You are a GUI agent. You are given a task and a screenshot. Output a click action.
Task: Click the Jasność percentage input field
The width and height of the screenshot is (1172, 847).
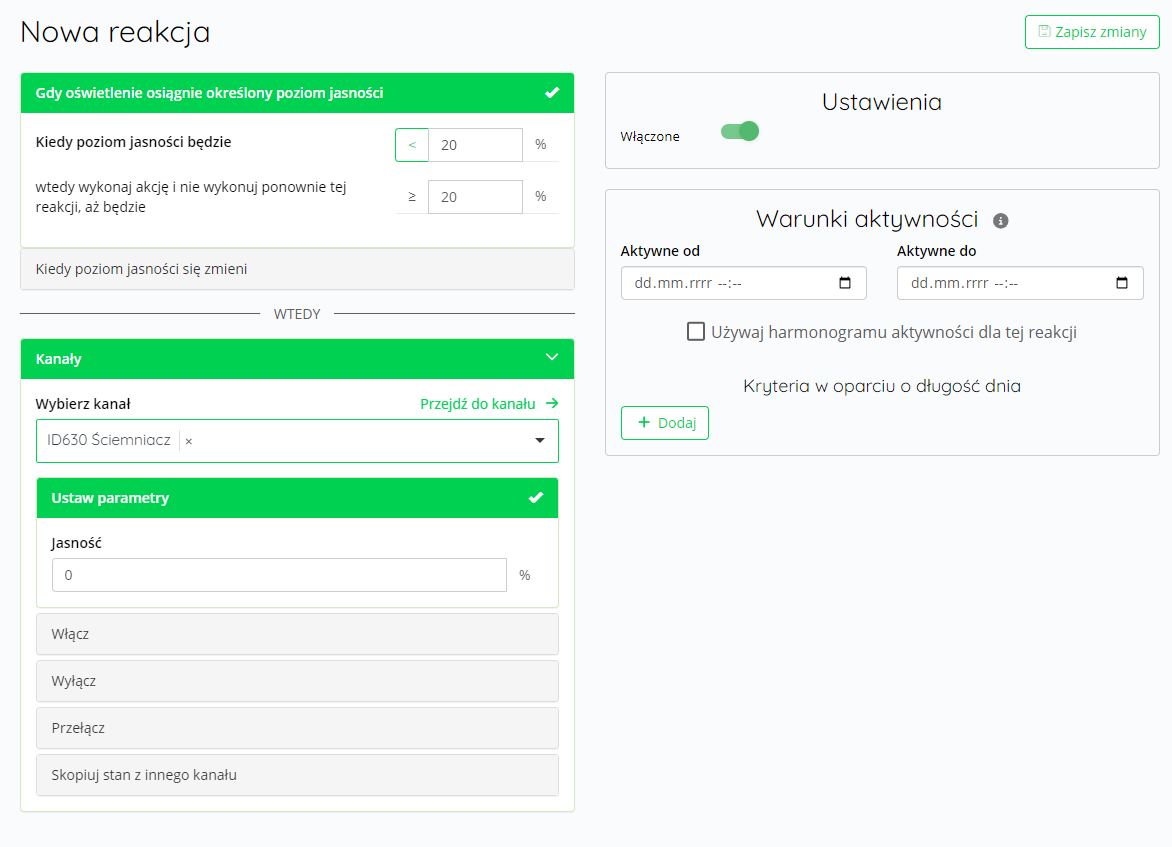280,575
